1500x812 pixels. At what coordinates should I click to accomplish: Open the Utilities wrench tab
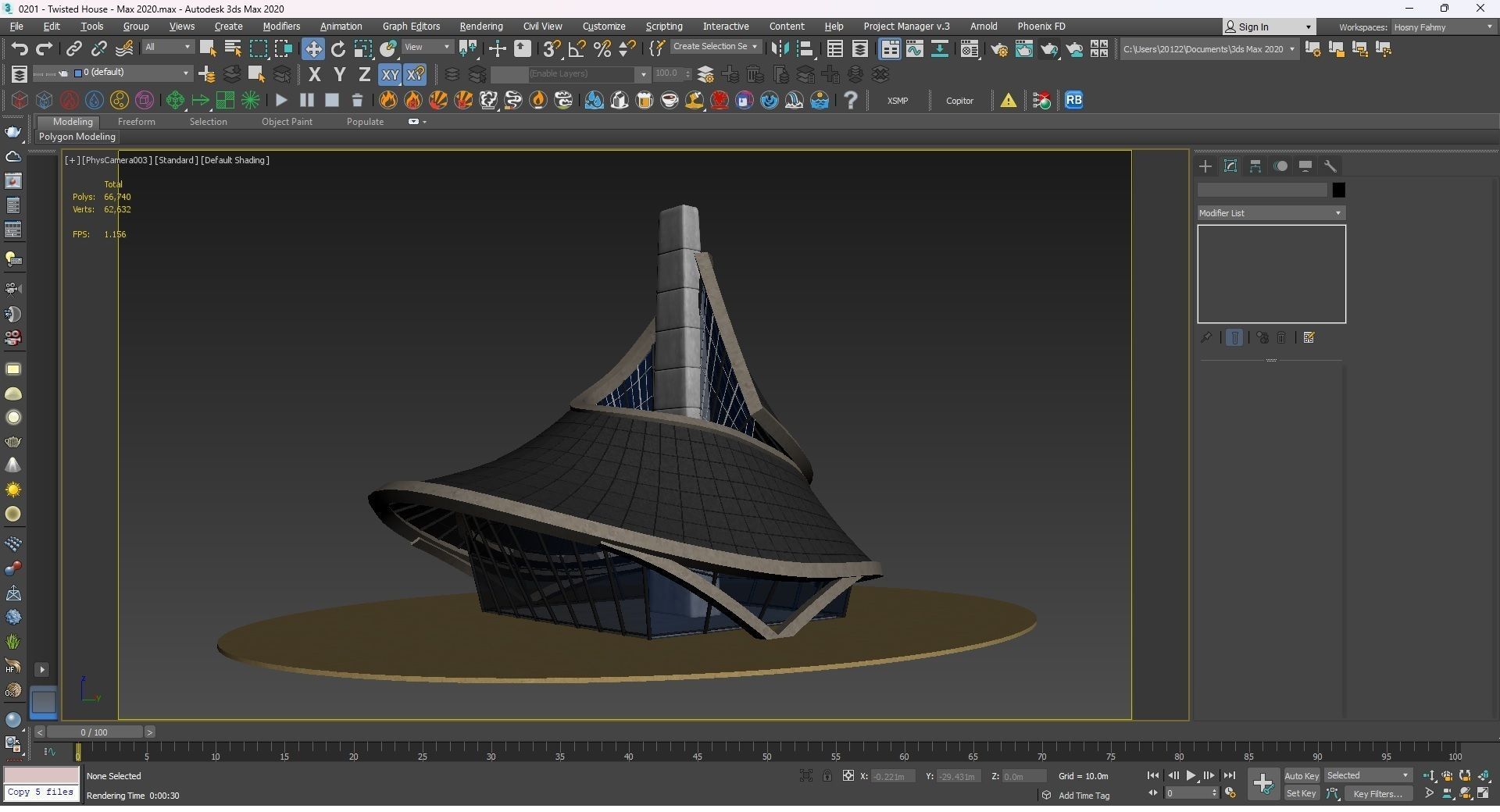[x=1330, y=166]
